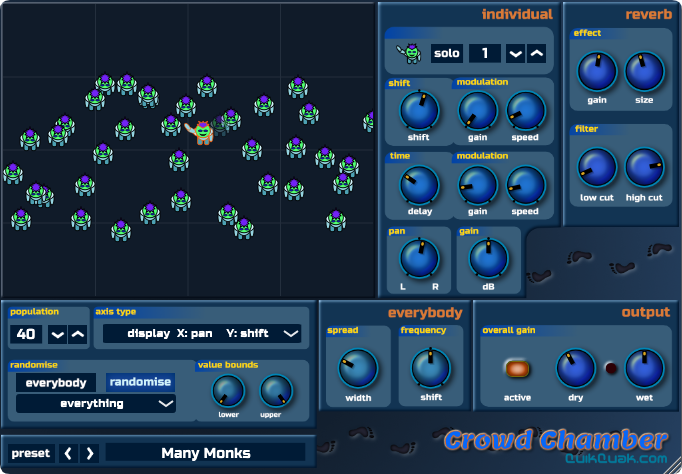Increase the individual number with up arrow

537,53
